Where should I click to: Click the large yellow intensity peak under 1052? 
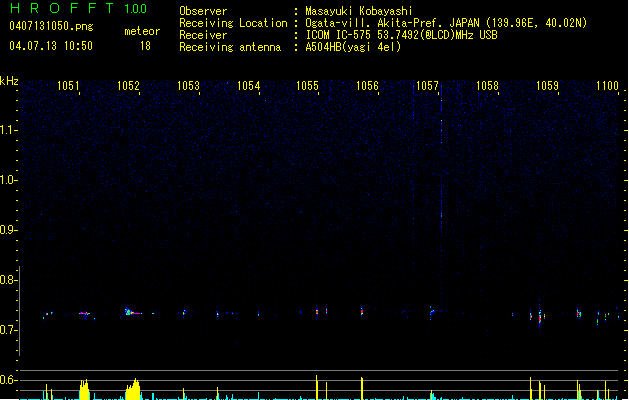(133, 389)
